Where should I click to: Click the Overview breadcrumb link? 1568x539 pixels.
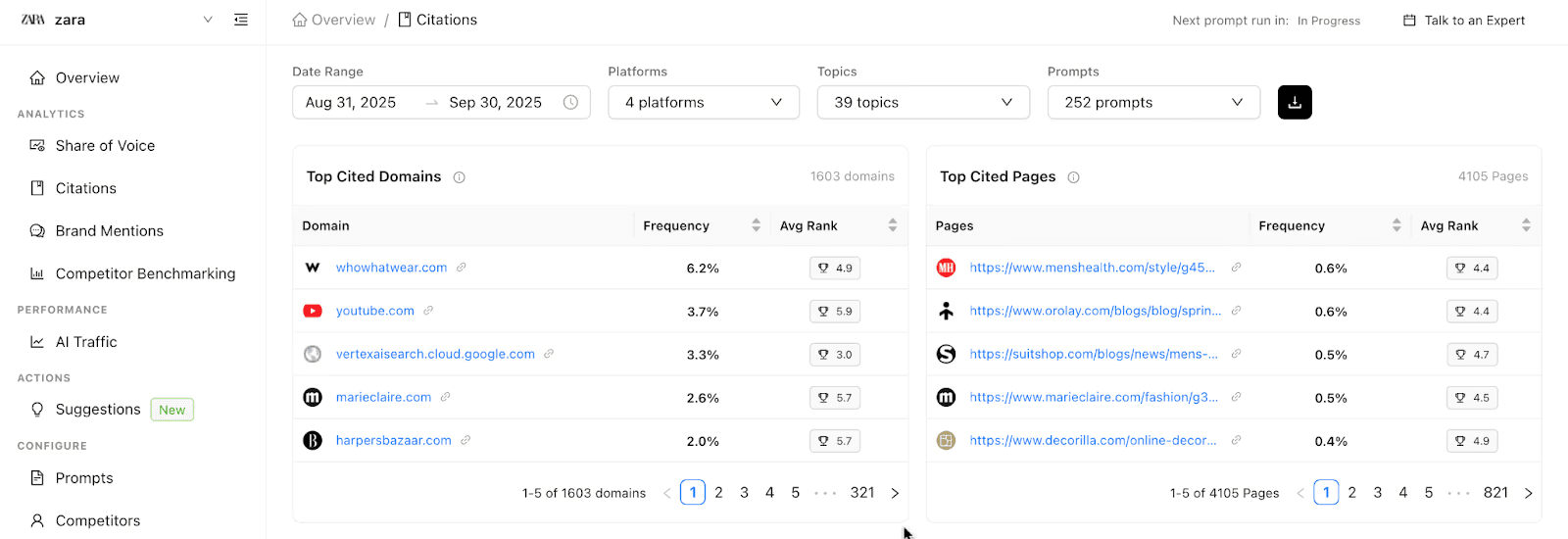pos(333,20)
